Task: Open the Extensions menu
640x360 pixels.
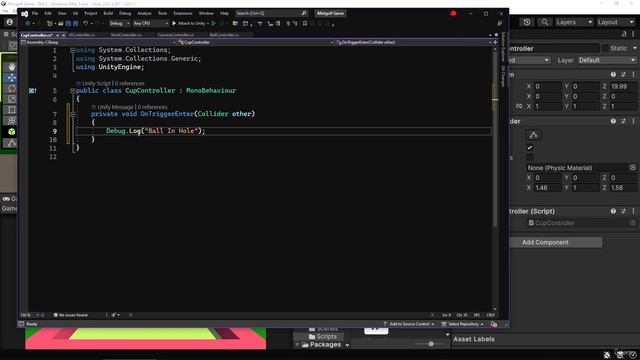Action: (x=183, y=13)
